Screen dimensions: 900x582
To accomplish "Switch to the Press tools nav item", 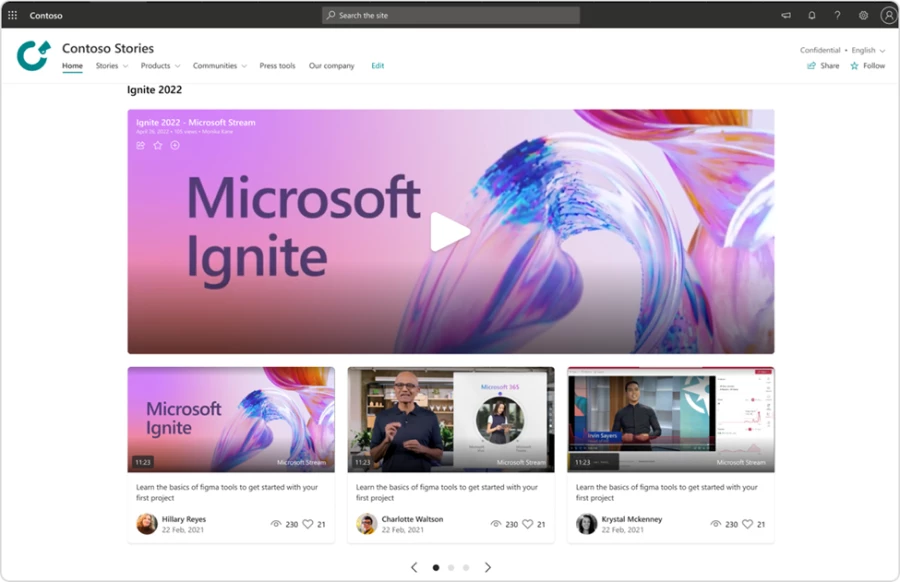I will [x=277, y=65].
